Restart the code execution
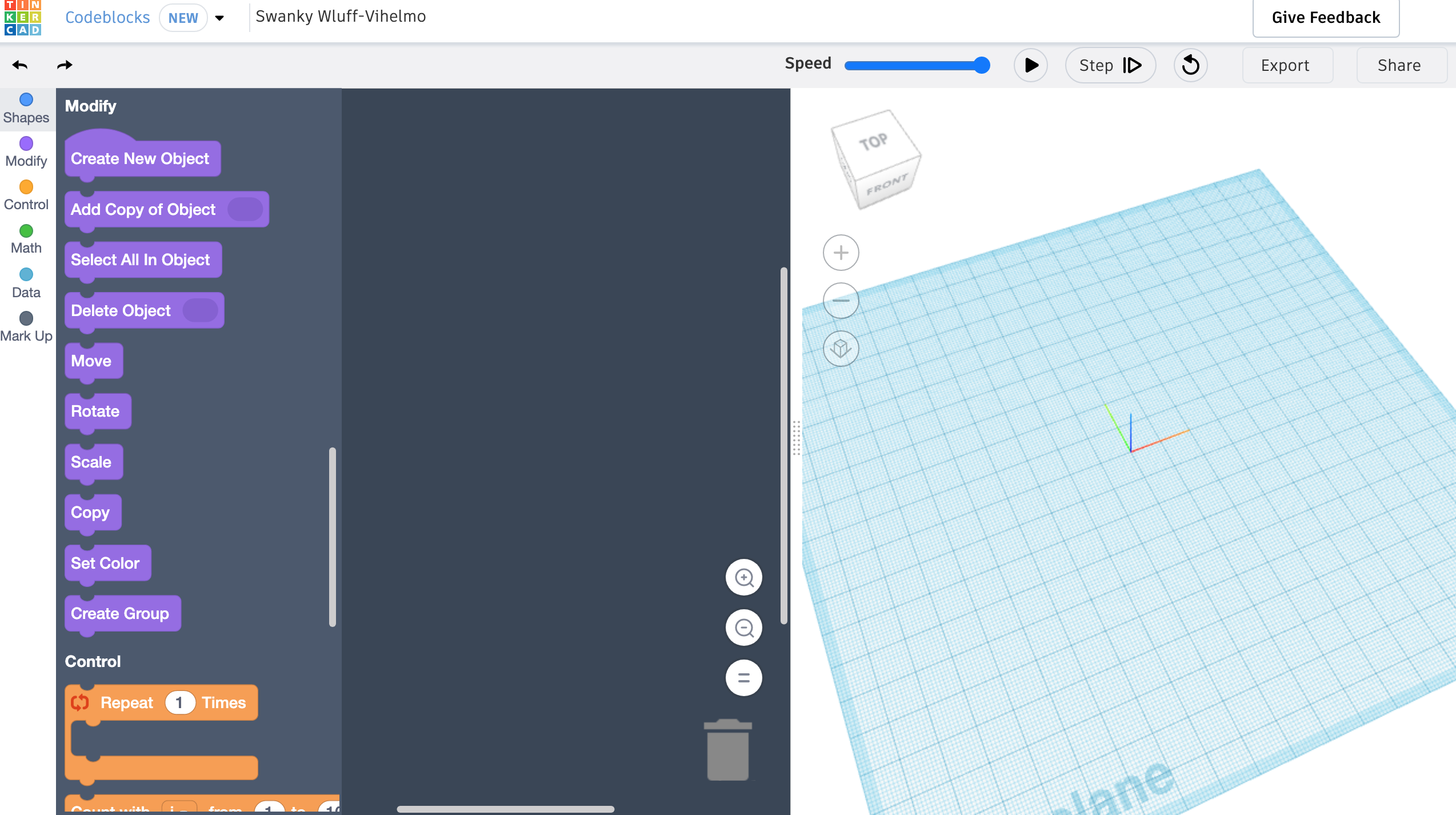The height and width of the screenshot is (815, 1456). (1190, 65)
